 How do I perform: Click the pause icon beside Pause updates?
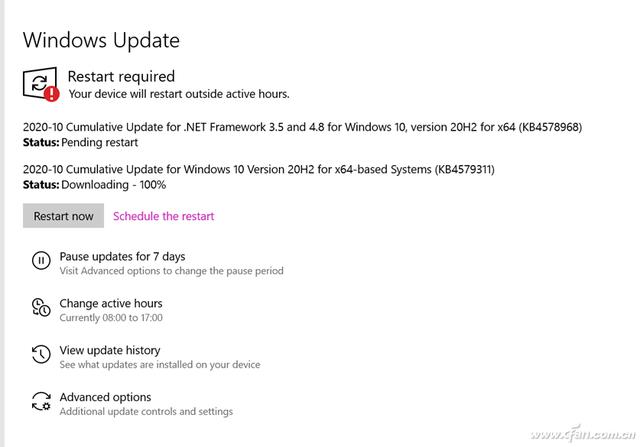[41, 262]
